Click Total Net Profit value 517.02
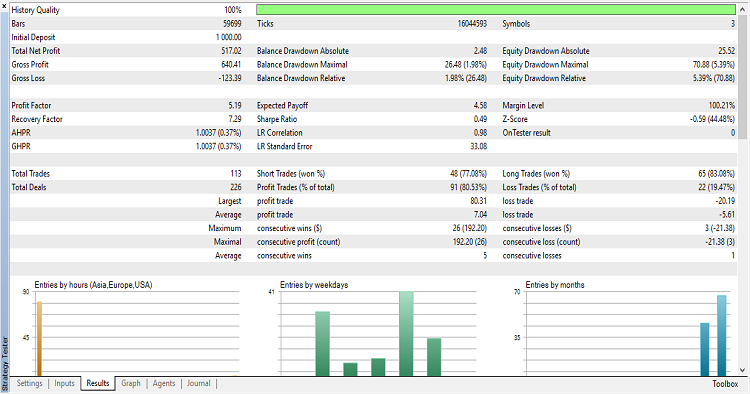Screen dimensions: 750x394 (x=232, y=51)
